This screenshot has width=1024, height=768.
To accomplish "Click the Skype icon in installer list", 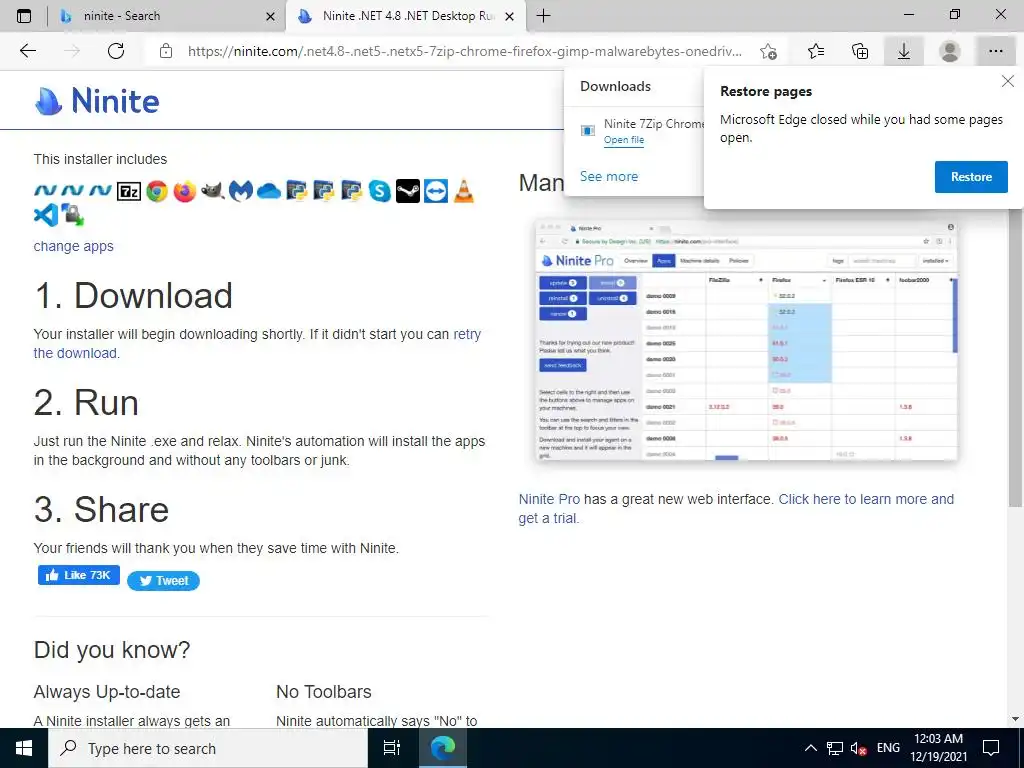I will 379,191.
